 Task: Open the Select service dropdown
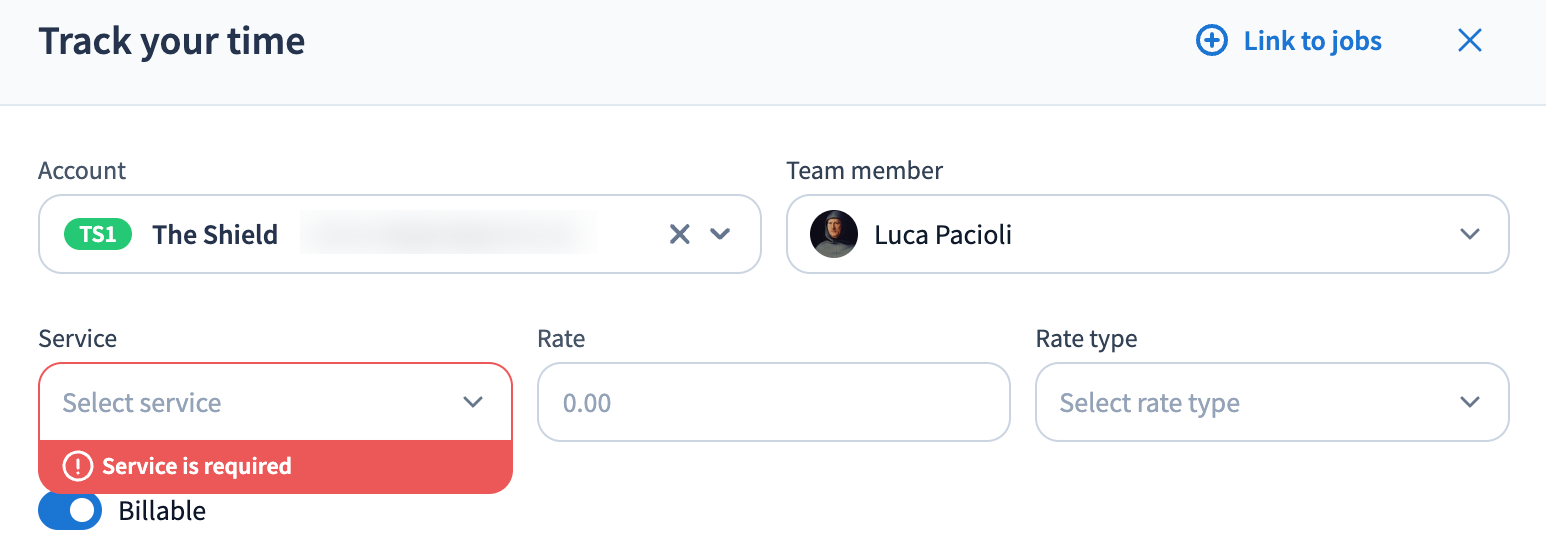pos(250,402)
